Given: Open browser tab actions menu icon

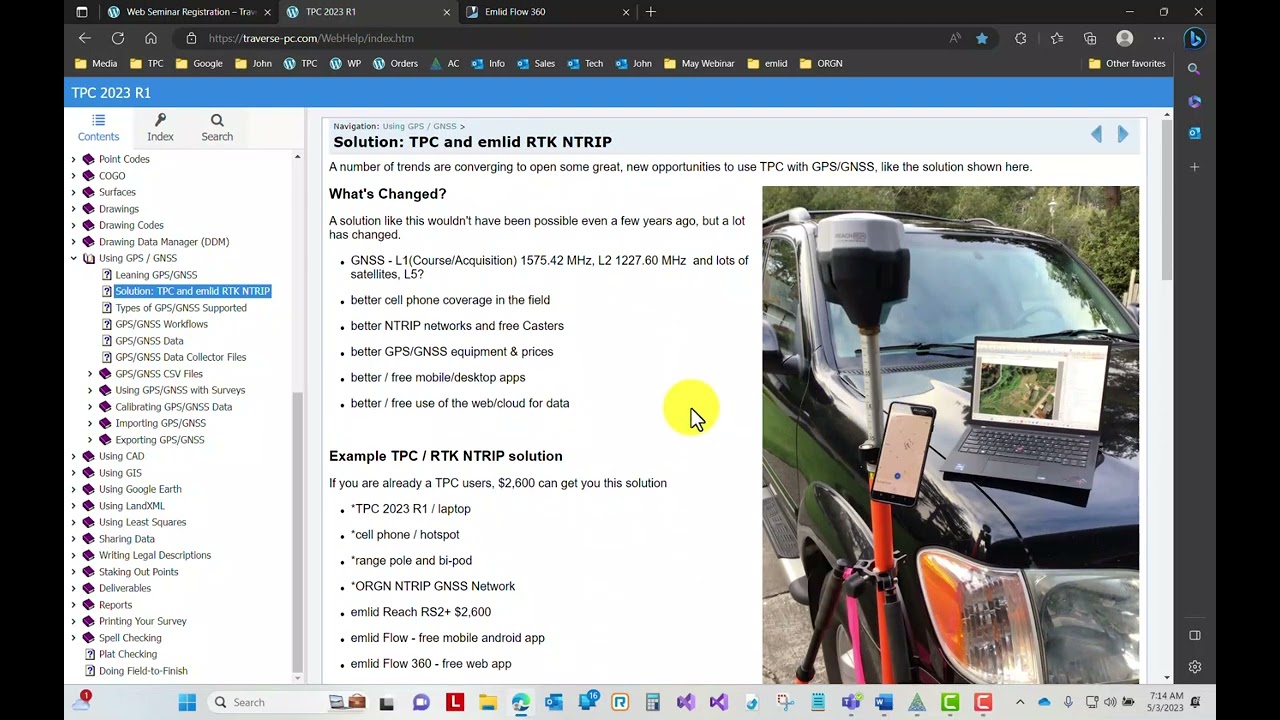Looking at the screenshot, I should tap(82, 12).
